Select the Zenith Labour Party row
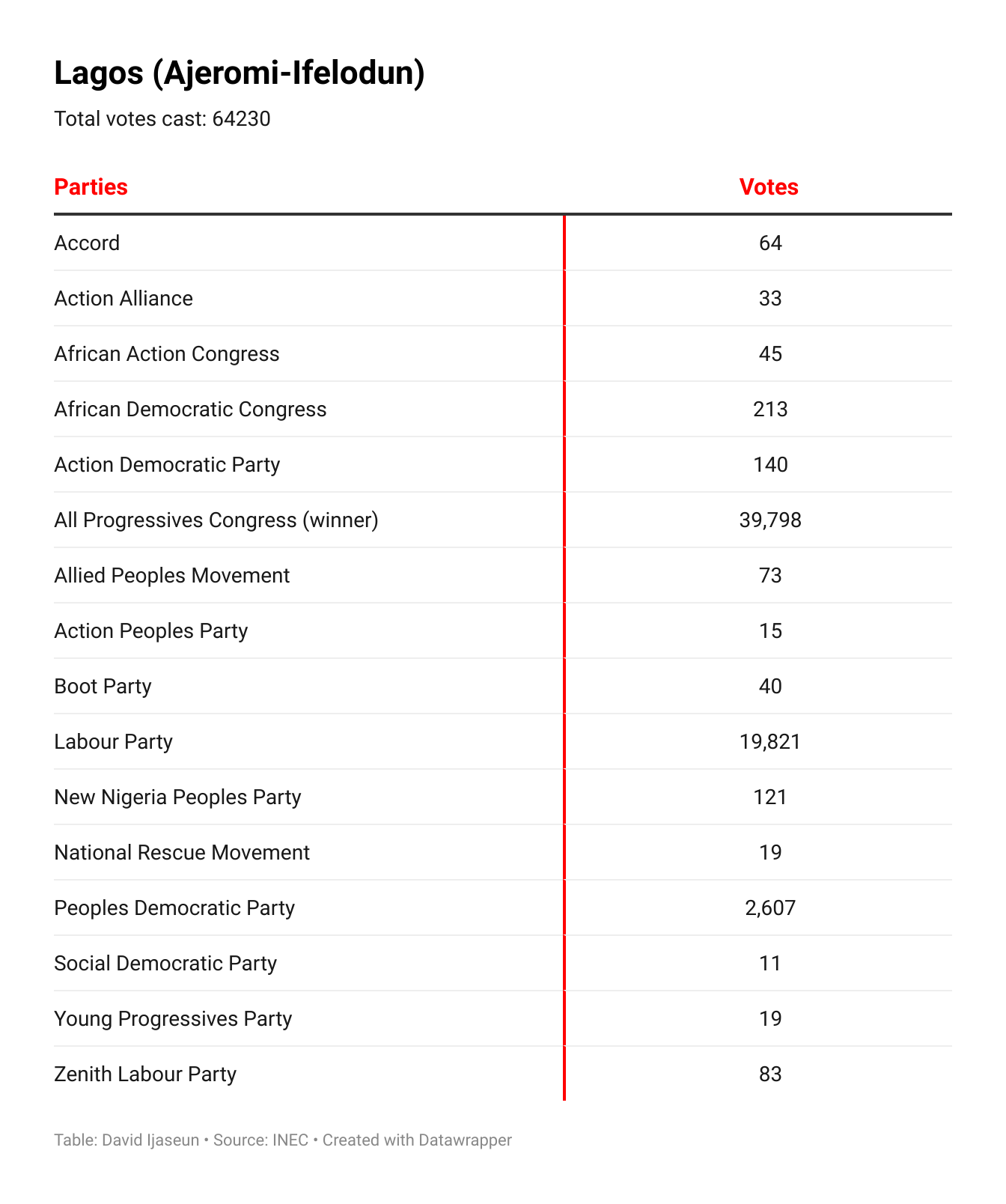Viewport: 1006px width, 1204px height. pos(145,1074)
